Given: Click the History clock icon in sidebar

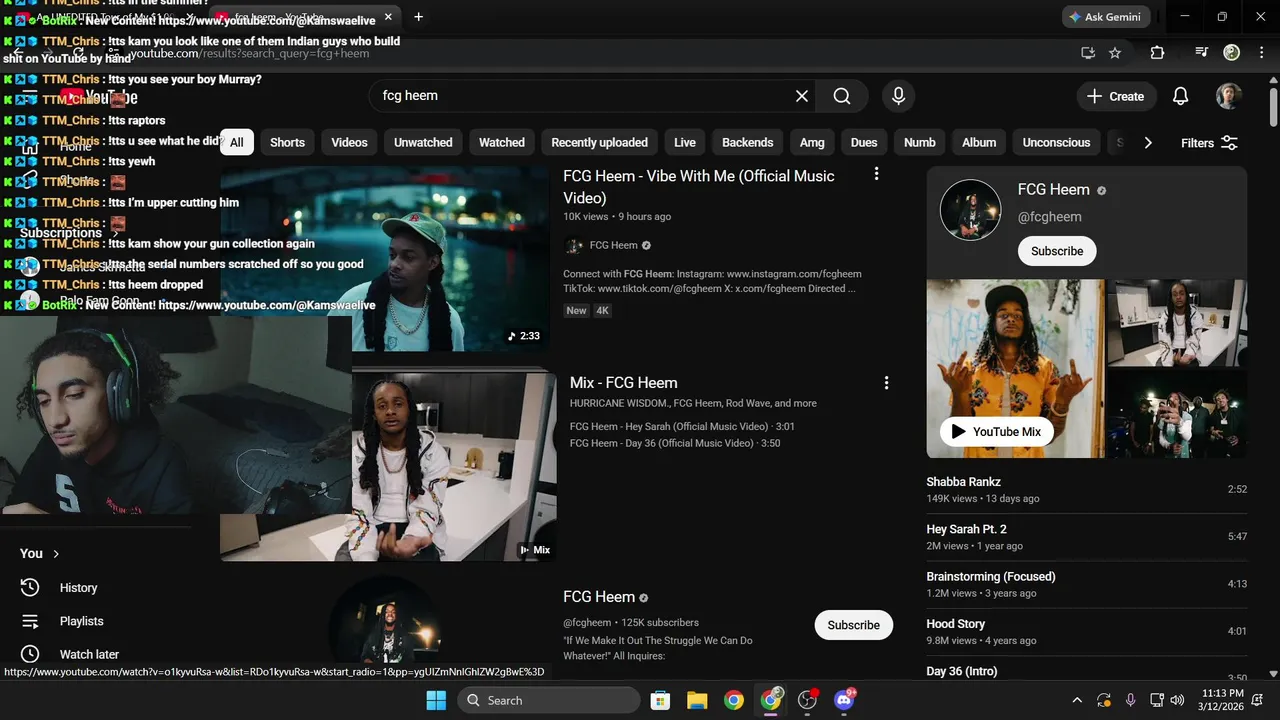Looking at the screenshot, I should tap(30, 587).
